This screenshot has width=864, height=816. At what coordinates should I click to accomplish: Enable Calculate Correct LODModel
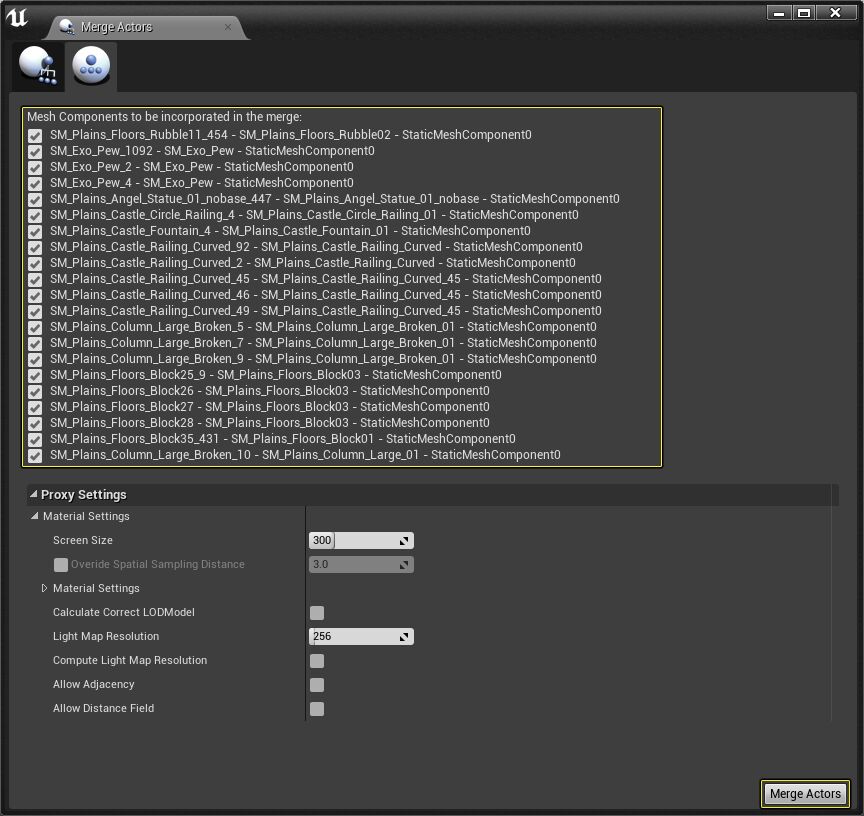317,612
